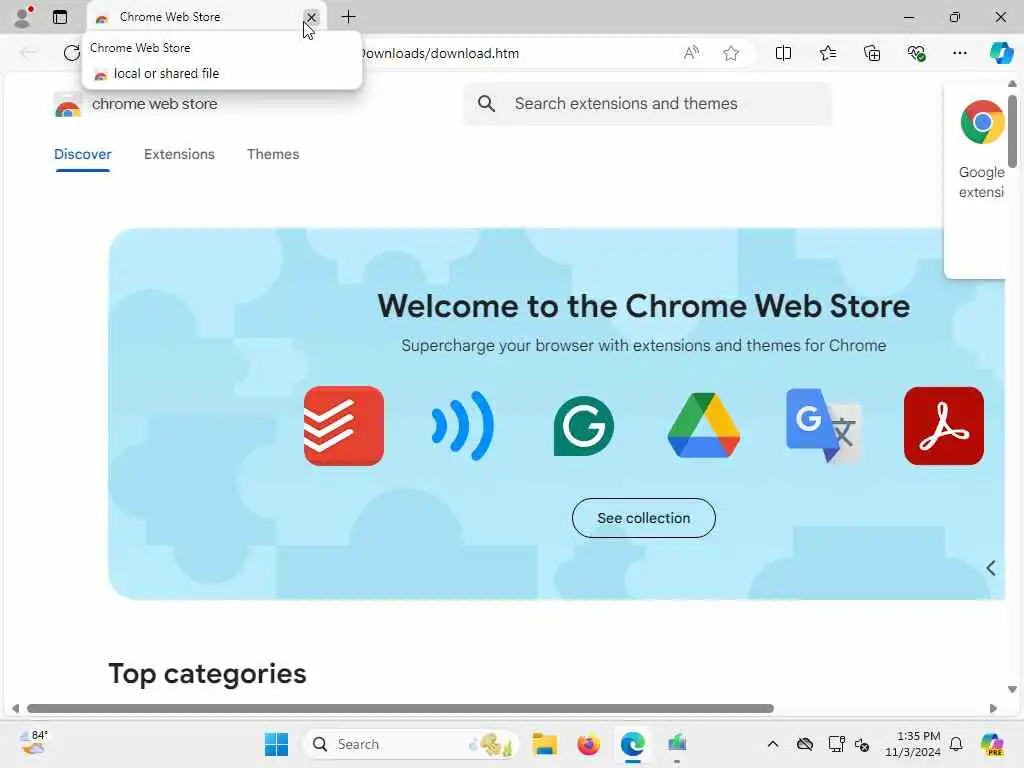1024x768 pixels.
Task: Open Firefox from the taskbar
Action: pyautogui.click(x=588, y=744)
